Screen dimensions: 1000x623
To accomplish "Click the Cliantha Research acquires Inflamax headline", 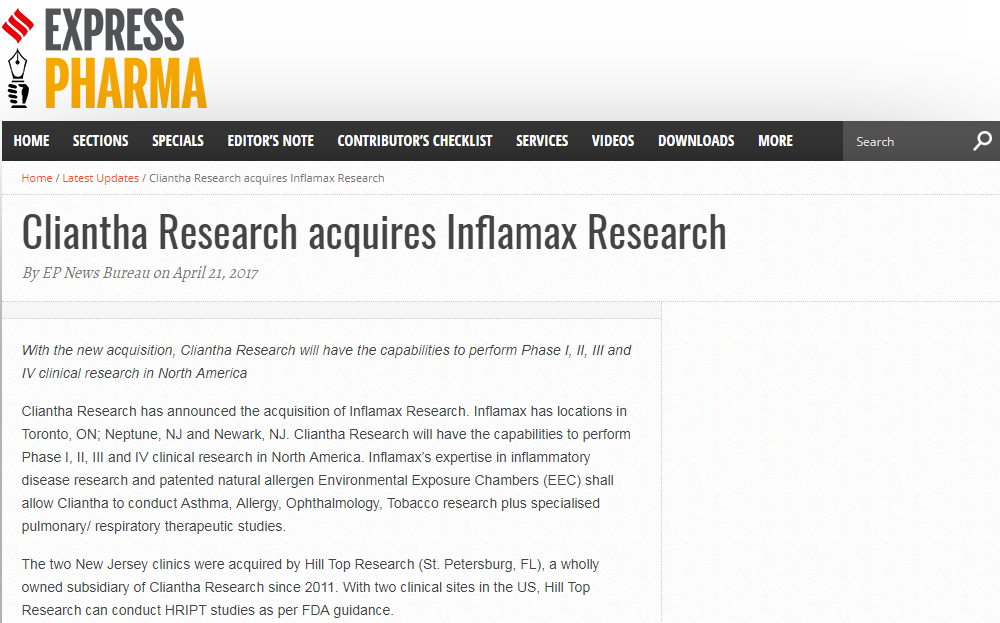I will (x=373, y=232).
